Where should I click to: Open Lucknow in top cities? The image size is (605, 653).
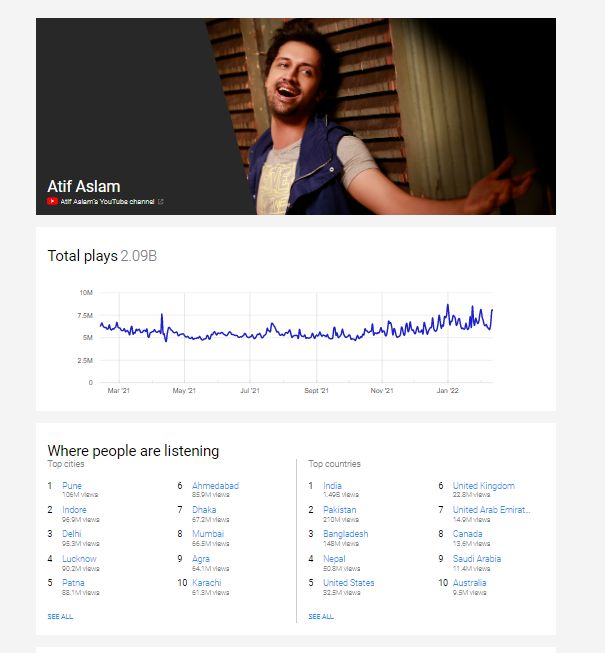(x=79, y=558)
